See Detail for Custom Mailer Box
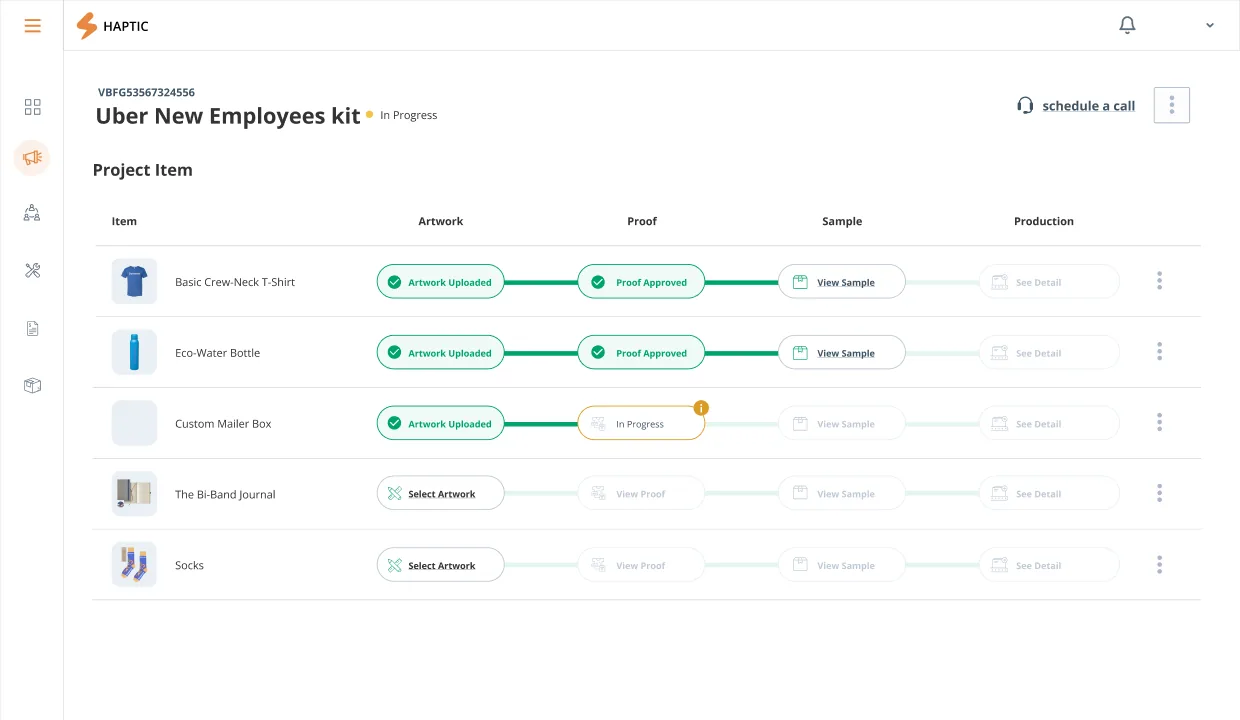 coord(1049,424)
